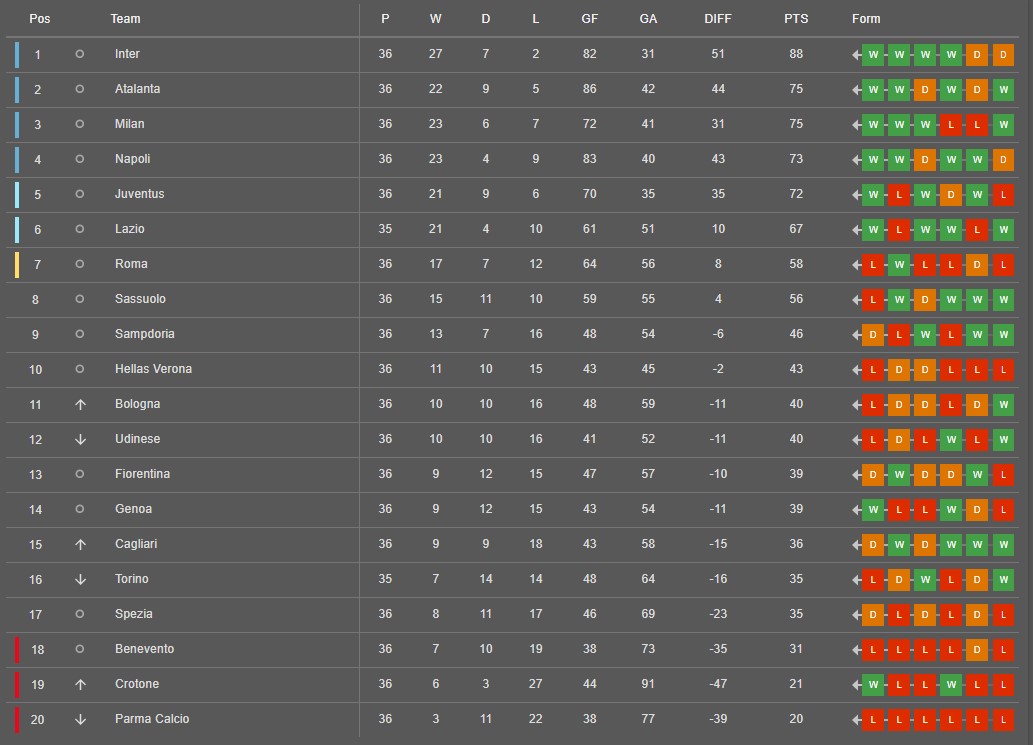
Task: Click Udinese's downward position change arrow
Action: click(80, 439)
